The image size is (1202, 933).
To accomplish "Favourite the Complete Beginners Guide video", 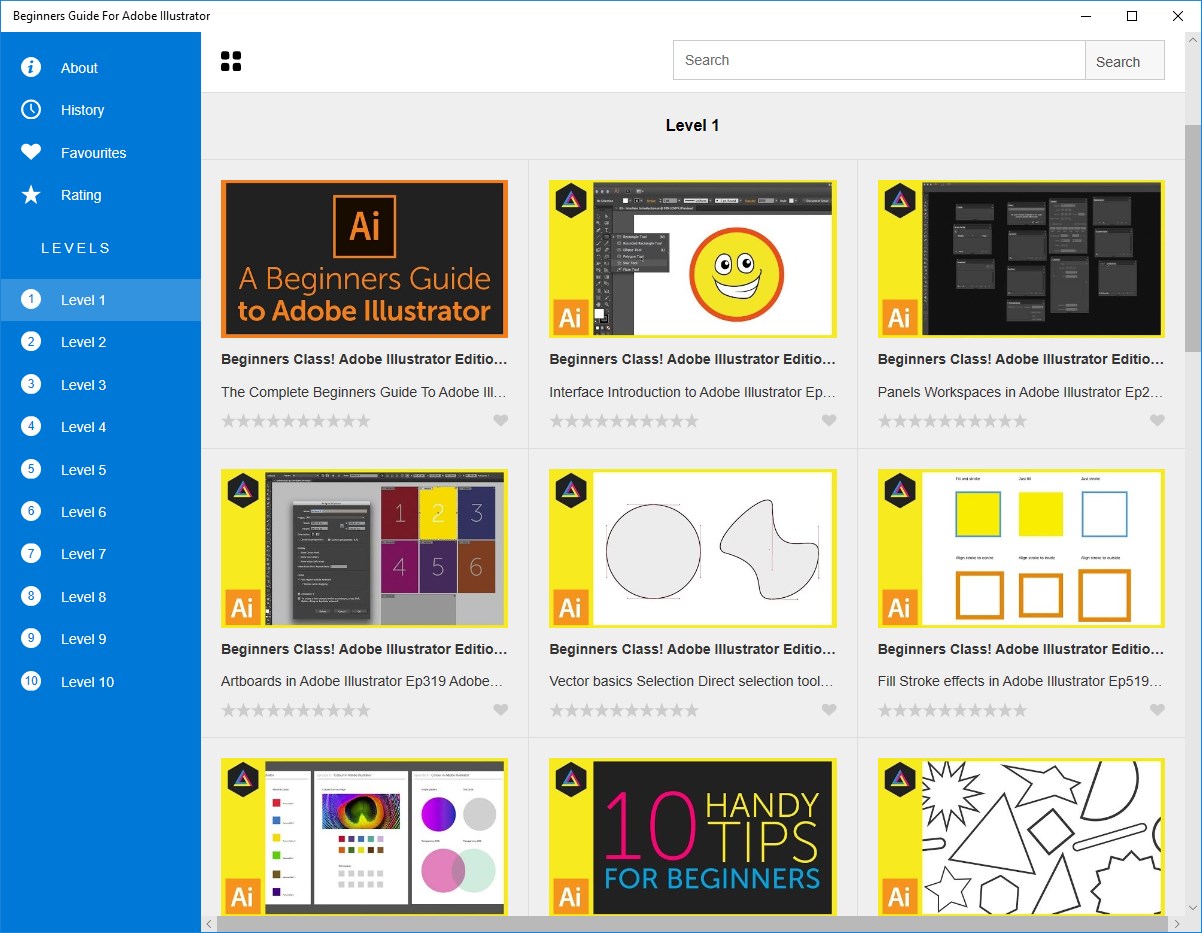I will 501,421.
